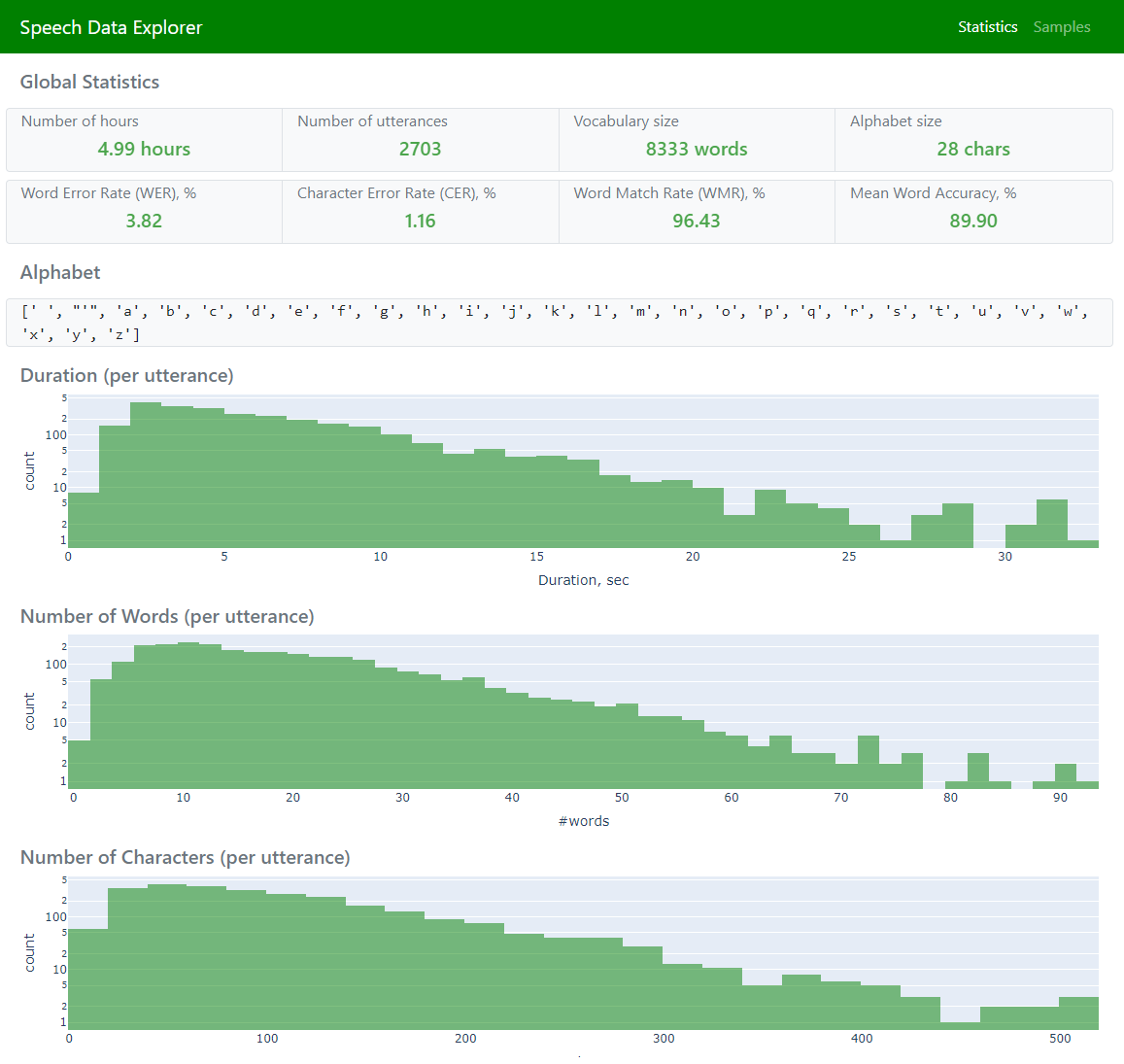Click the Number of hours card
The height and width of the screenshot is (1064, 1124).
[144, 139]
